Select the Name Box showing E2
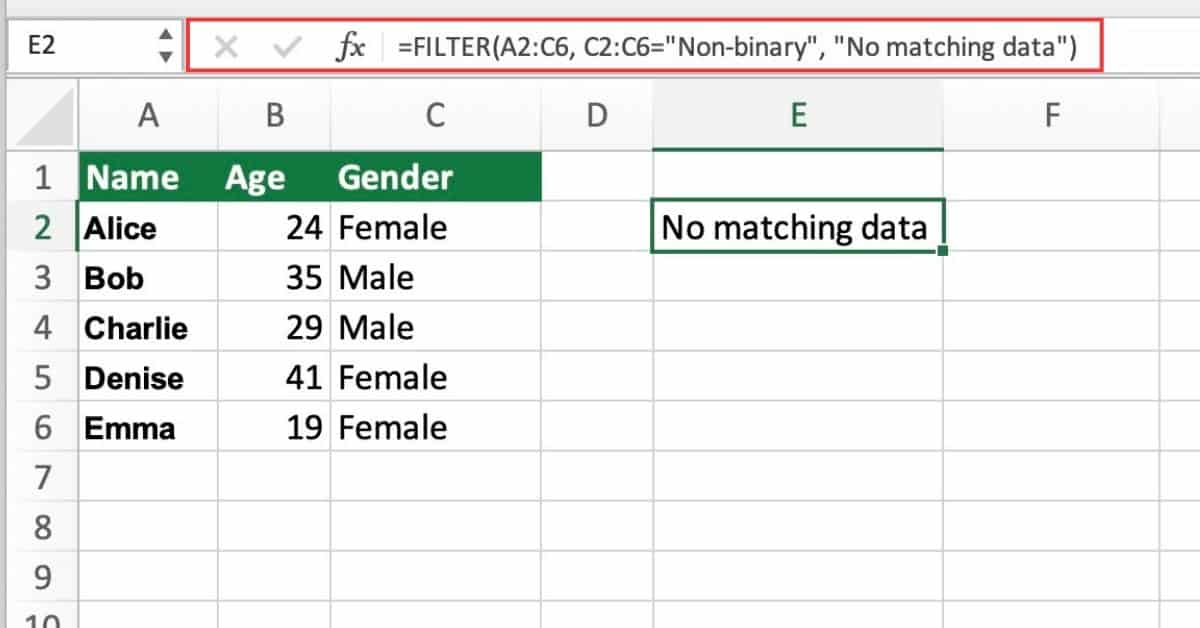The height and width of the screenshot is (628, 1200). click(90, 47)
